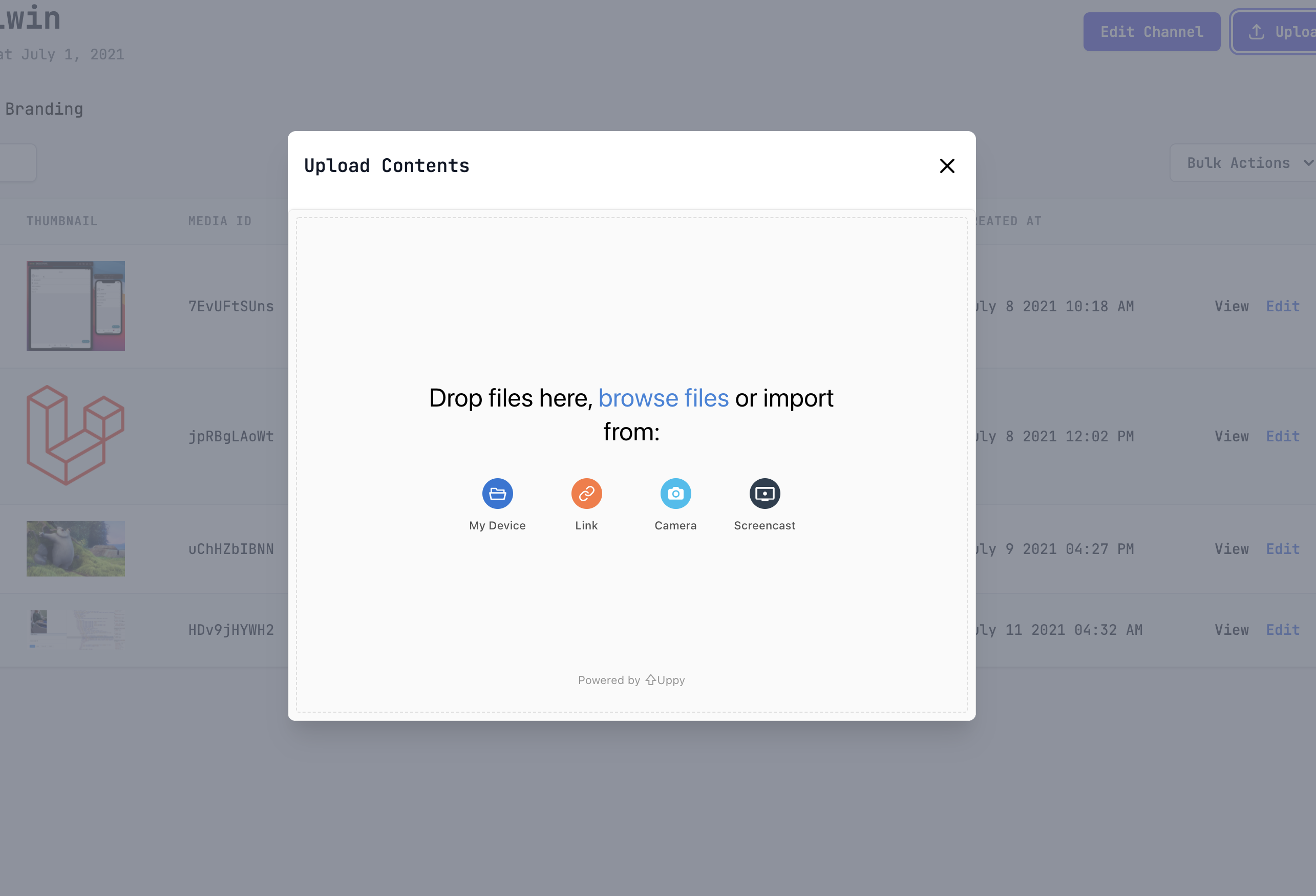Open the HDv9jHYWH2 thumbnail

click(x=75, y=629)
